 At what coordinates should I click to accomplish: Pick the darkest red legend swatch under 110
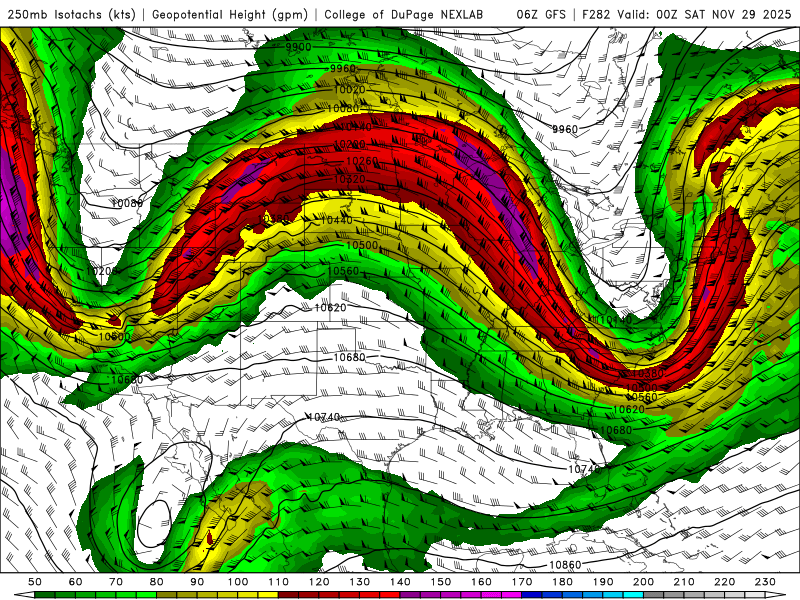click(288, 595)
